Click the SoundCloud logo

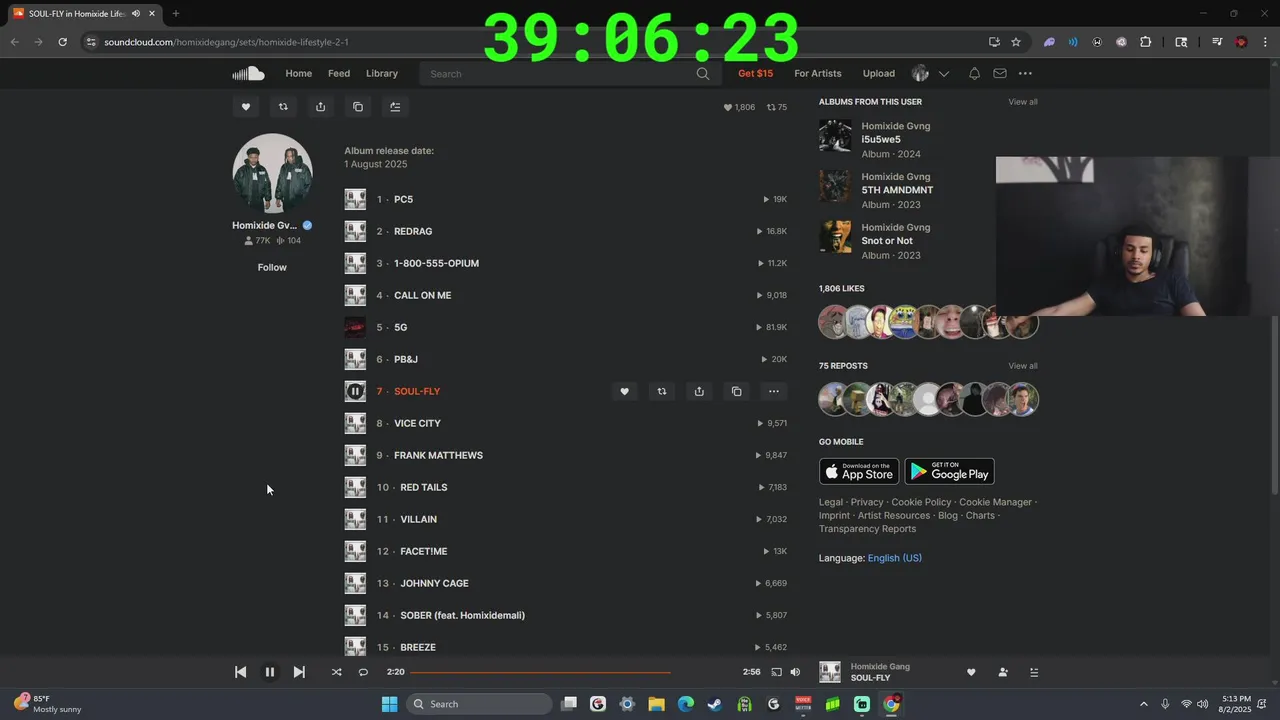tap(248, 73)
